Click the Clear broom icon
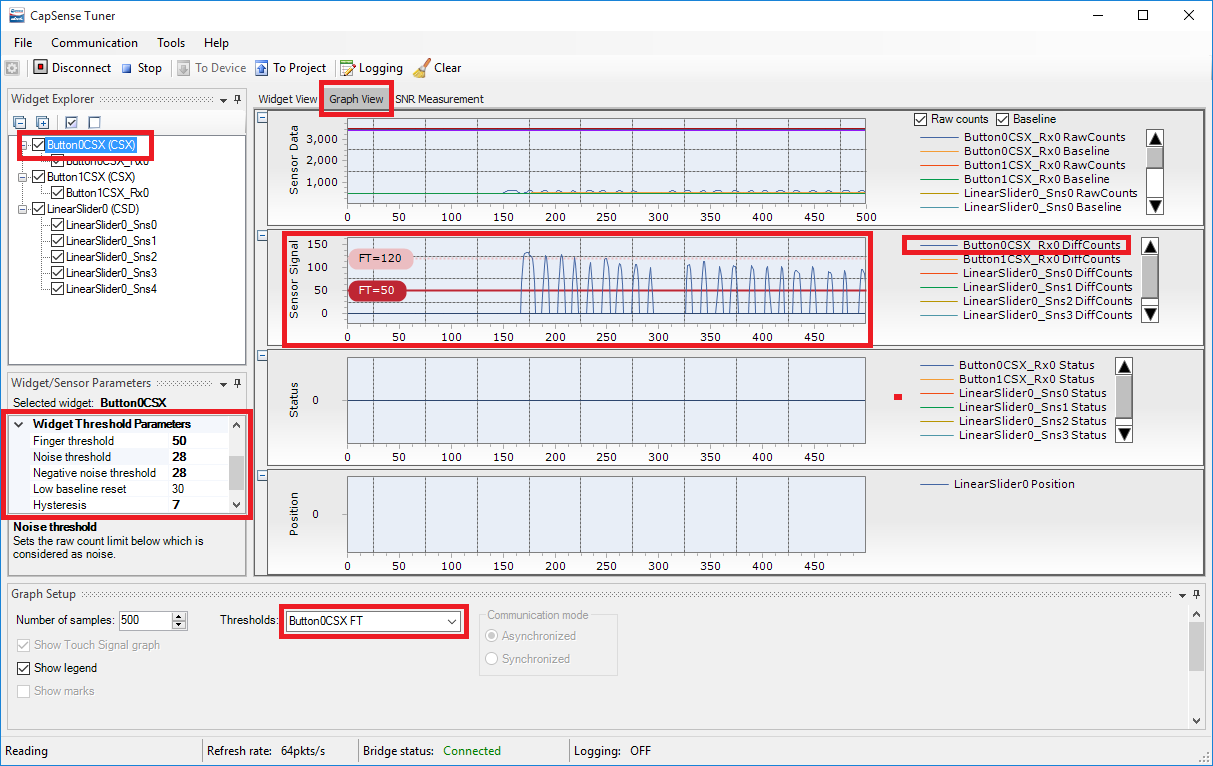The height and width of the screenshot is (766, 1213). coord(422,68)
